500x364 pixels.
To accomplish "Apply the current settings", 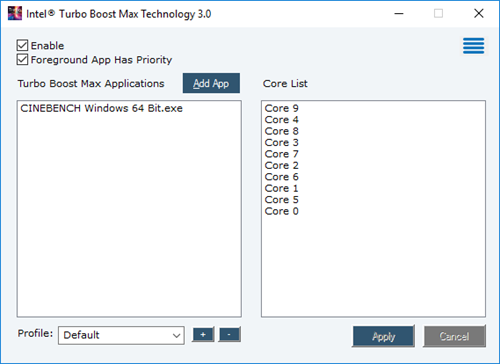I will pos(383,336).
